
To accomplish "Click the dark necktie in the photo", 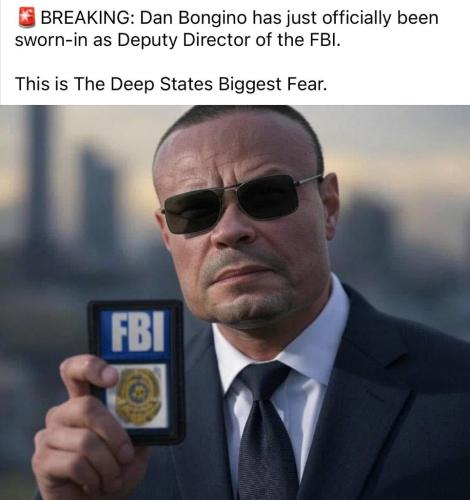I will pos(265,432).
